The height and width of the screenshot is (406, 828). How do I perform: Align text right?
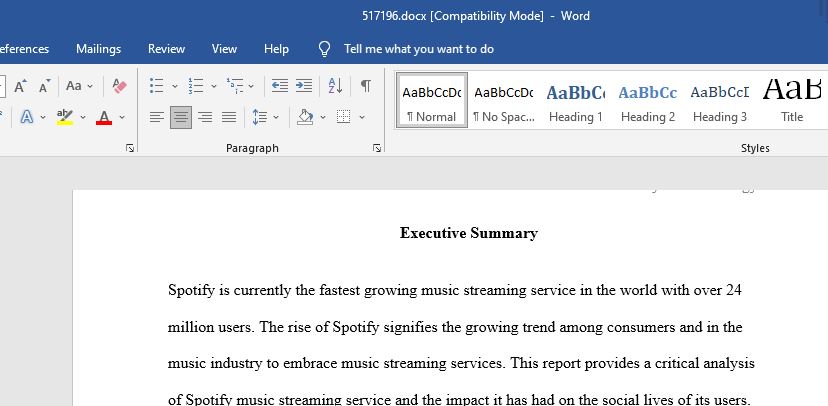click(205, 117)
